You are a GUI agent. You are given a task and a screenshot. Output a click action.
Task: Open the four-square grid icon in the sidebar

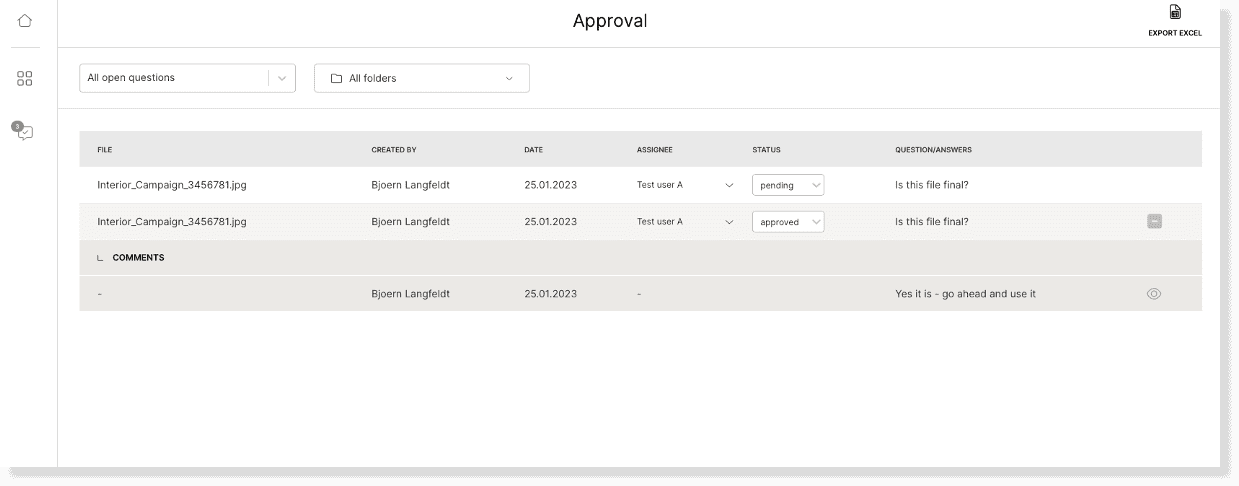[x=25, y=78]
